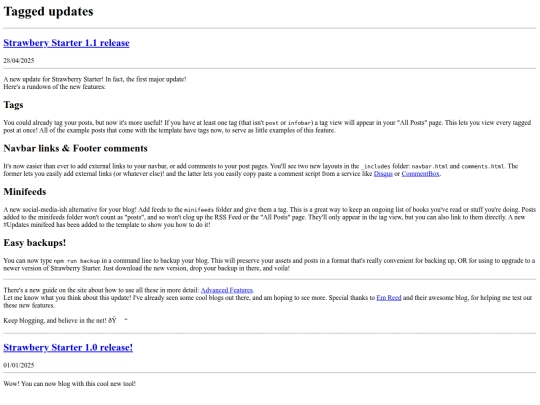Click the comments.html code text
Viewport: 540px width, 405px height.
point(483,167)
